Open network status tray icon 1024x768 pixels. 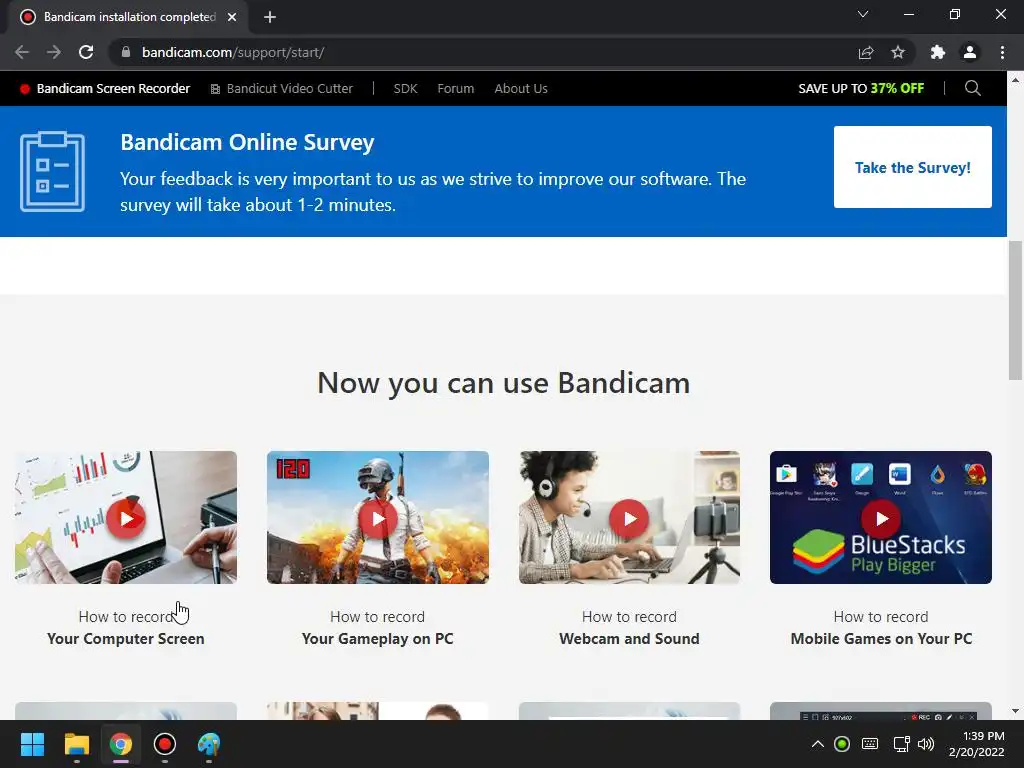point(901,744)
